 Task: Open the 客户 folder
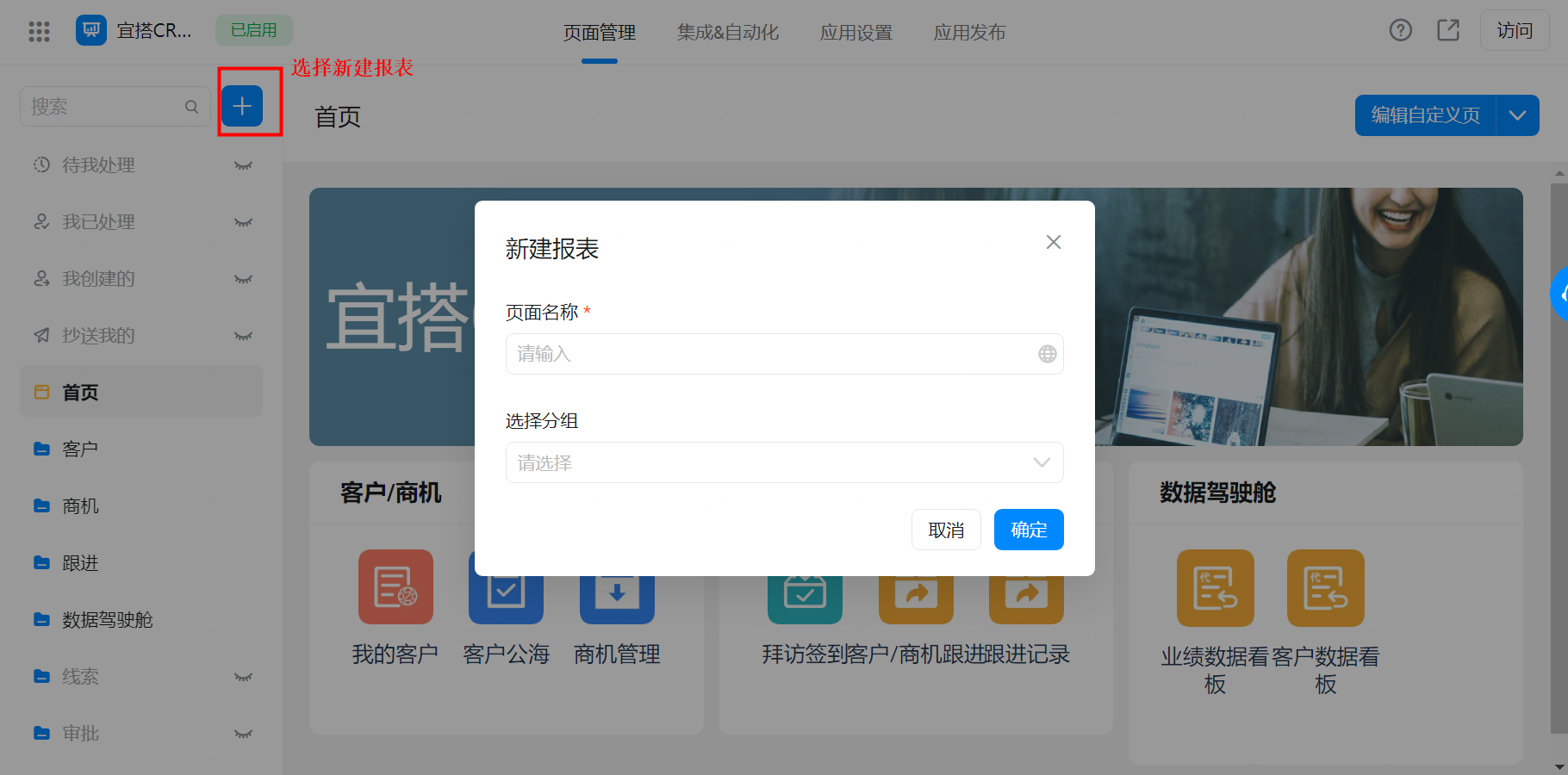click(141, 449)
